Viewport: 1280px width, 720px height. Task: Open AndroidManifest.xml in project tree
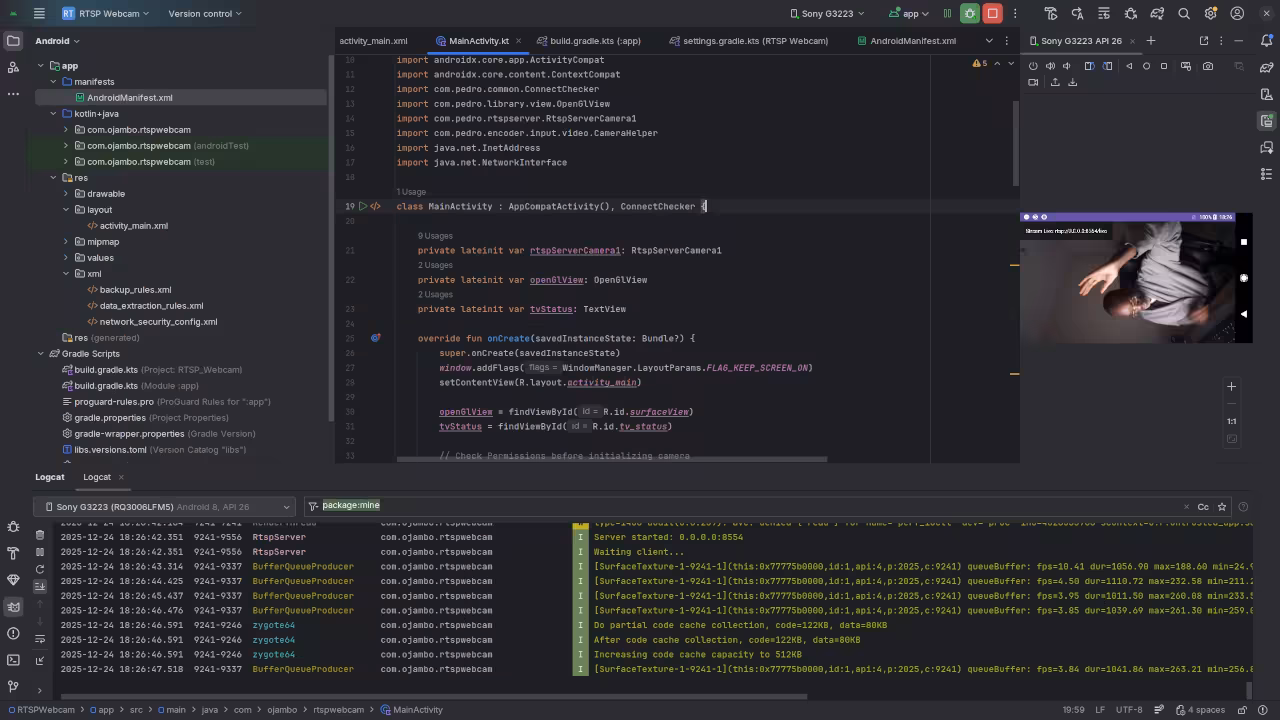(129, 98)
